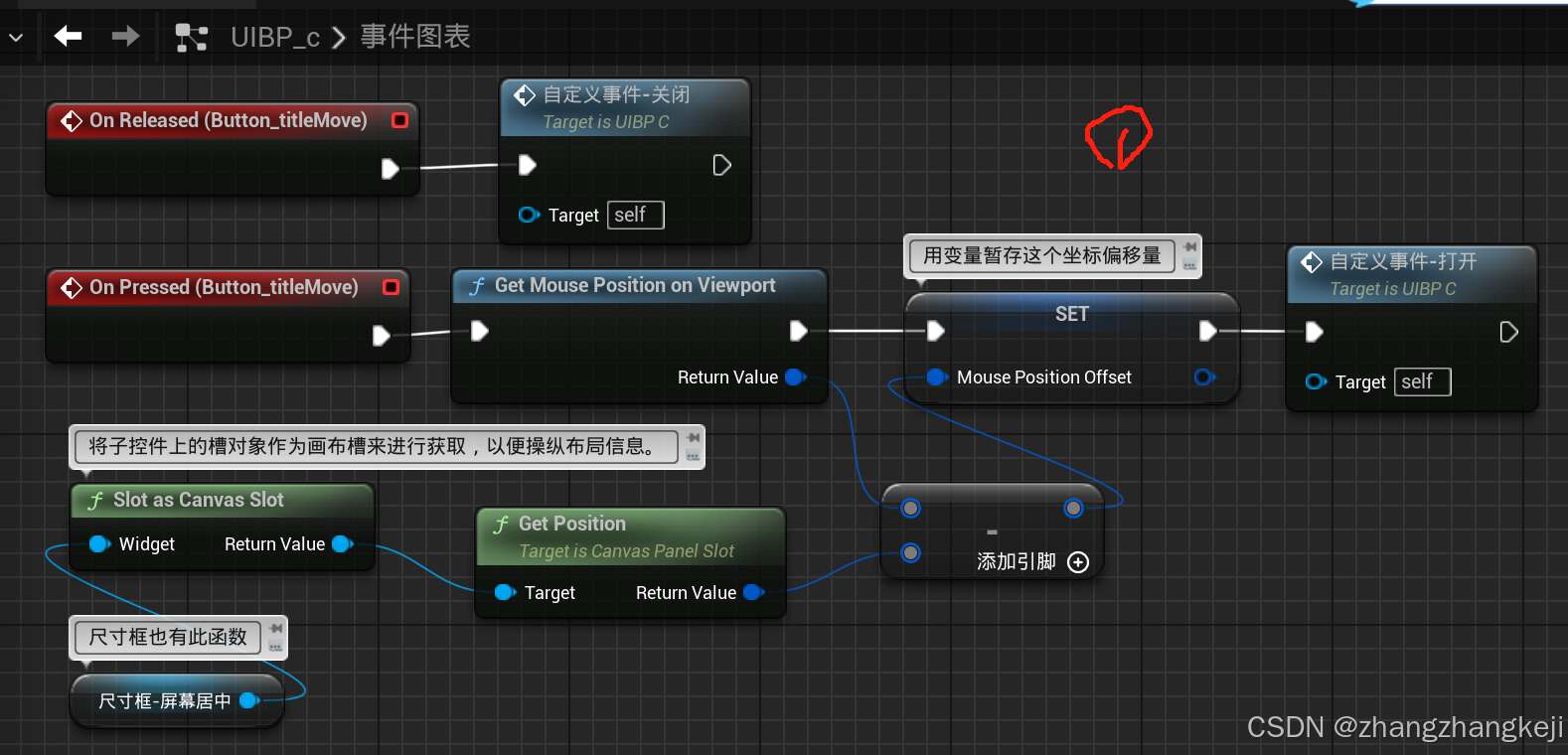
Task: Click Return Value pin of Slot as Canvas Slot
Action: pos(343,544)
